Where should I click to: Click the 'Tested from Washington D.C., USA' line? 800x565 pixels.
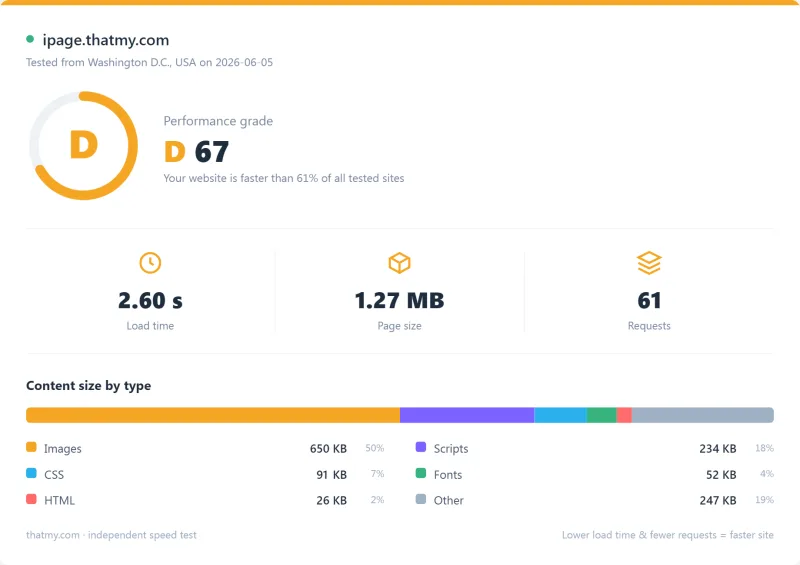pyautogui.click(x=149, y=62)
